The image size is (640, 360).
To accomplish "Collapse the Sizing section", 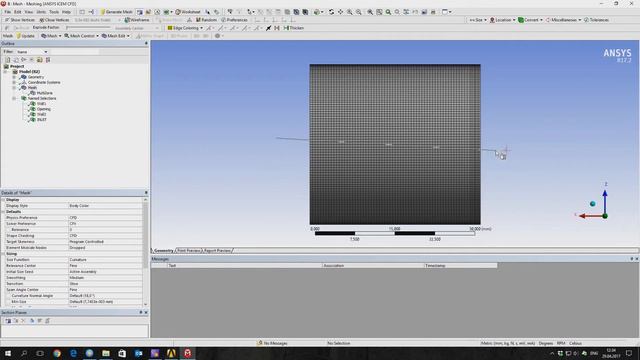I will pyautogui.click(x=3, y=254).
